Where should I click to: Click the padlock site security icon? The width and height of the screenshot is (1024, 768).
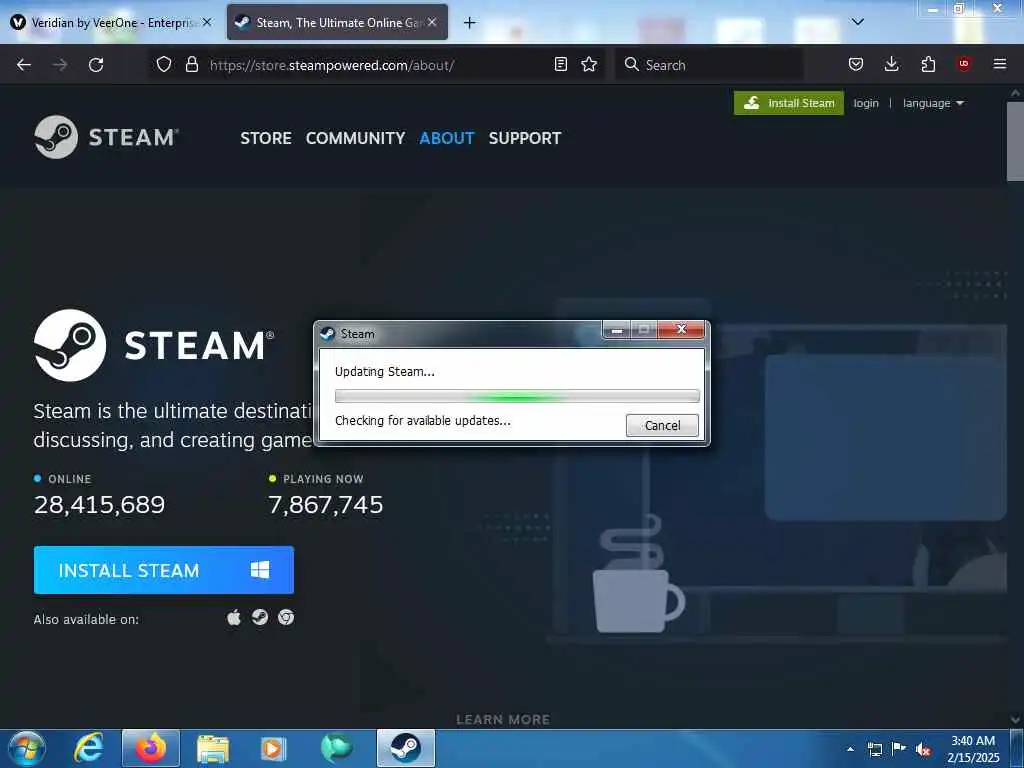[191, 64]
